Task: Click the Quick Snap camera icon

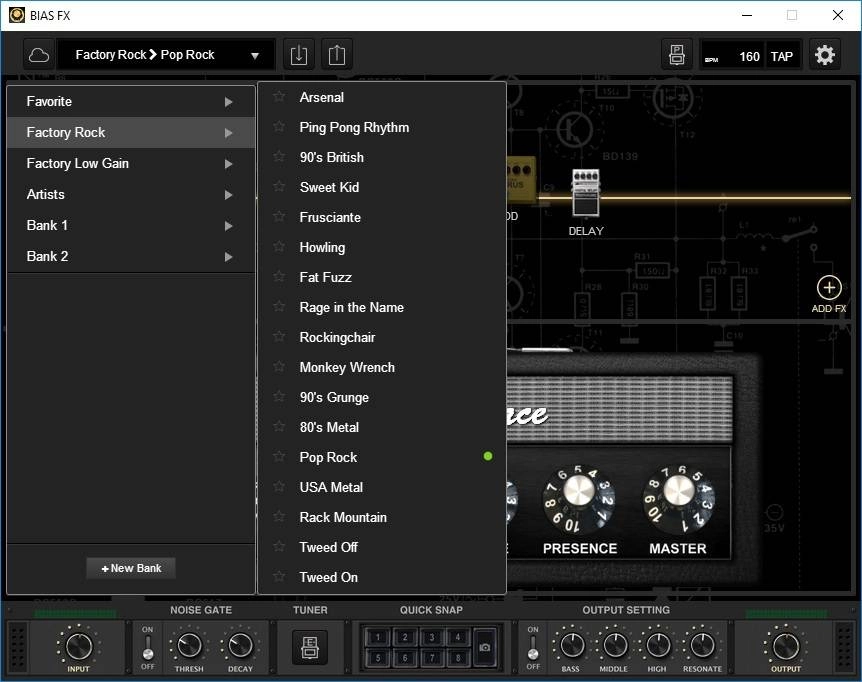Action: tap(484, 647)
